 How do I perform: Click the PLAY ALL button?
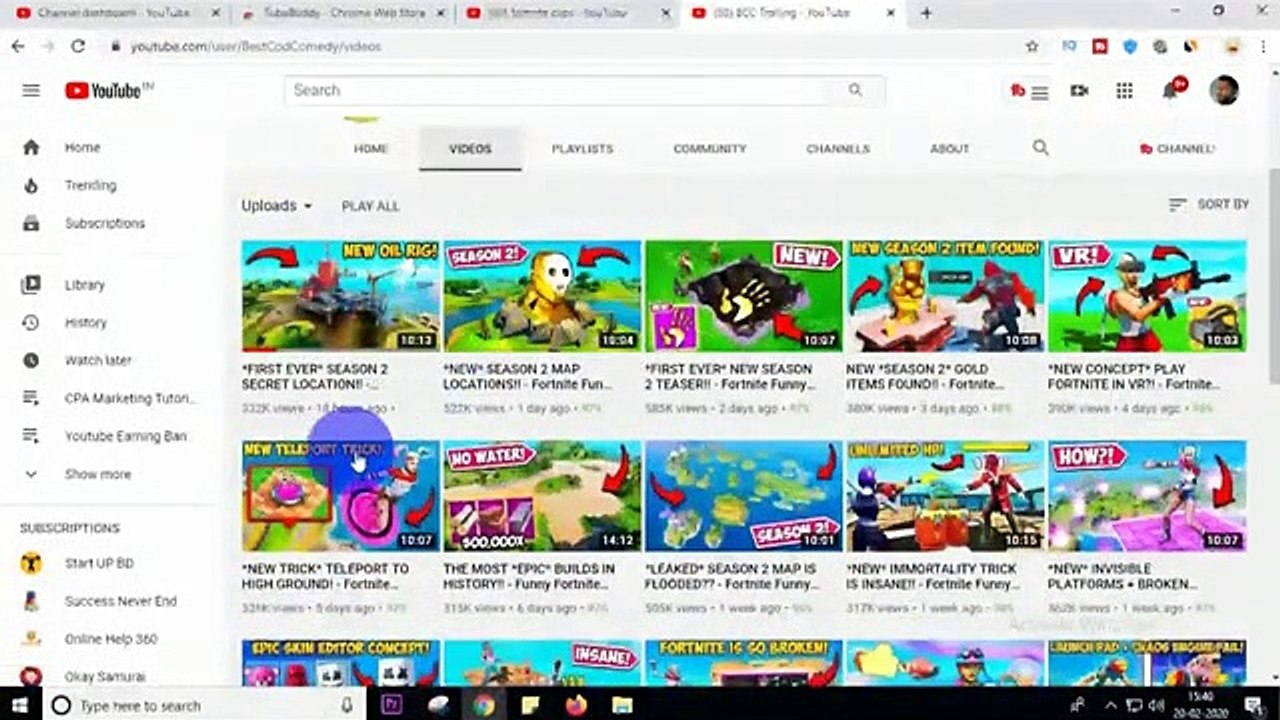pyautogui.click(x=370, y=206)
